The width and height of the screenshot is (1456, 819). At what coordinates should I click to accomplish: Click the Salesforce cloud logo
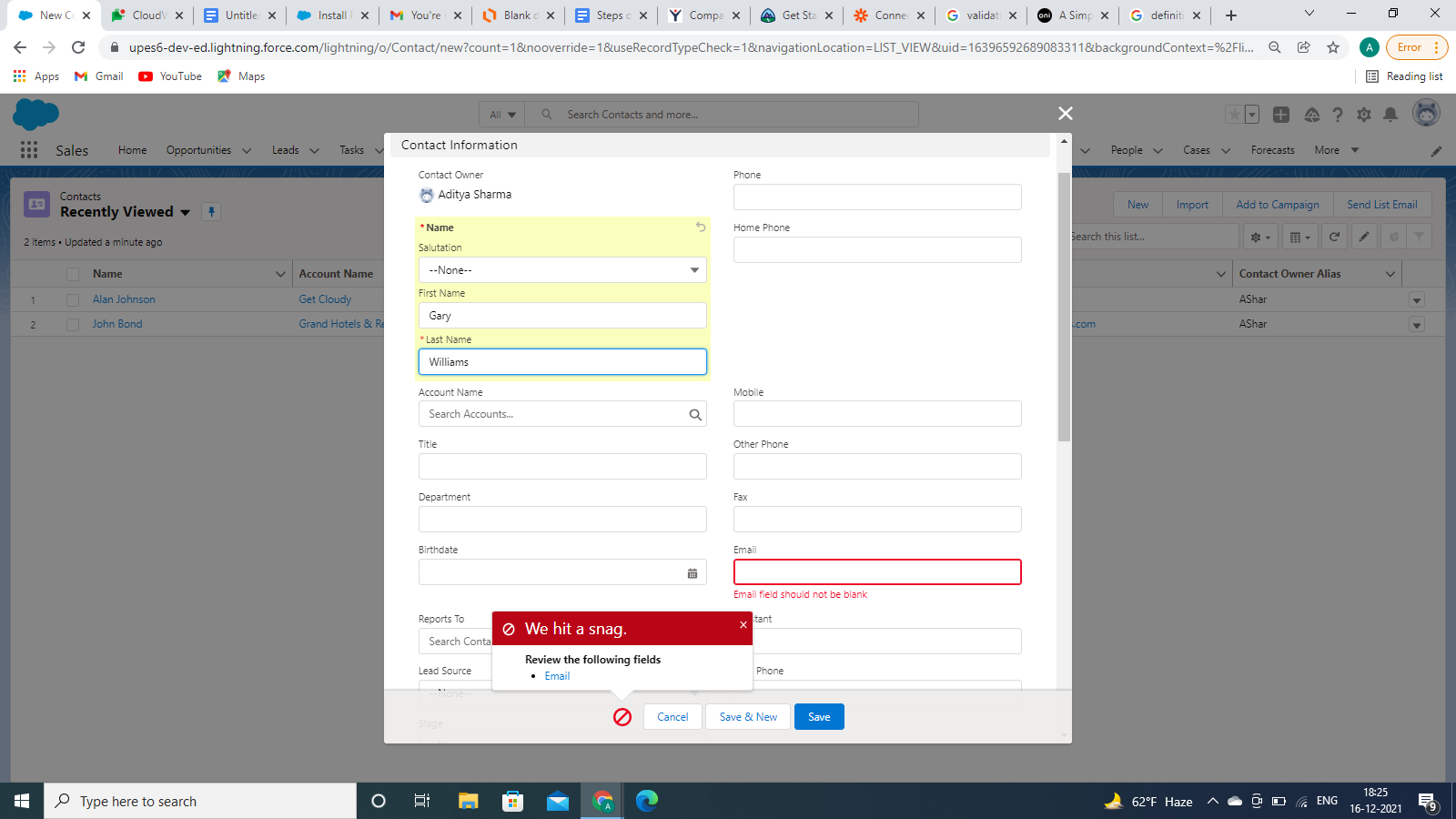[35, 115]
